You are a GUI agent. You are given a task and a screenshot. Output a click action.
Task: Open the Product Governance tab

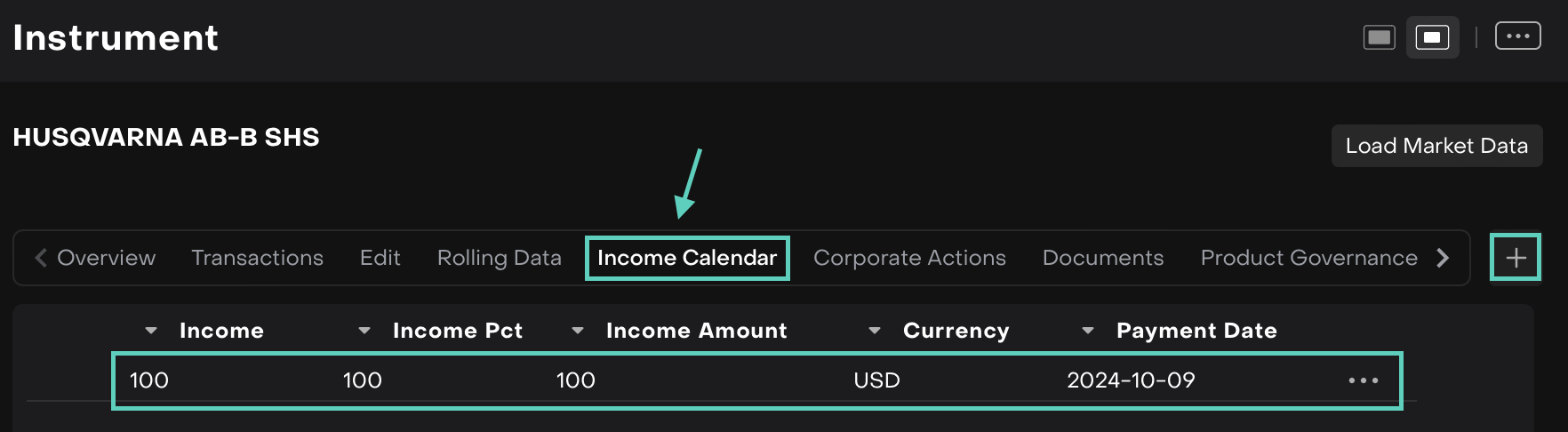coord(1308,258)
